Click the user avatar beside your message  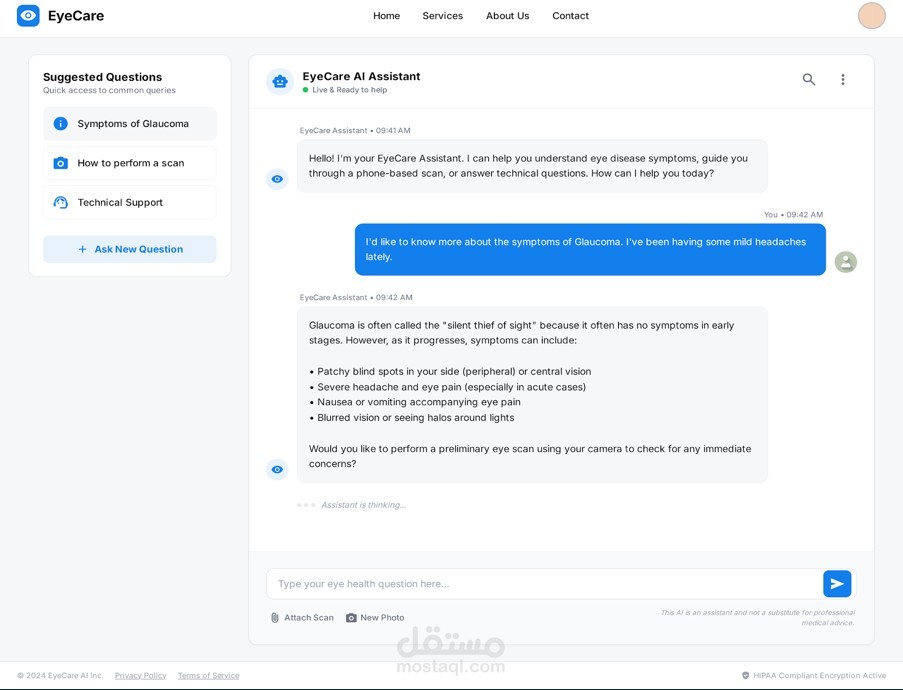pyautogui.click(x=845, y=262)
